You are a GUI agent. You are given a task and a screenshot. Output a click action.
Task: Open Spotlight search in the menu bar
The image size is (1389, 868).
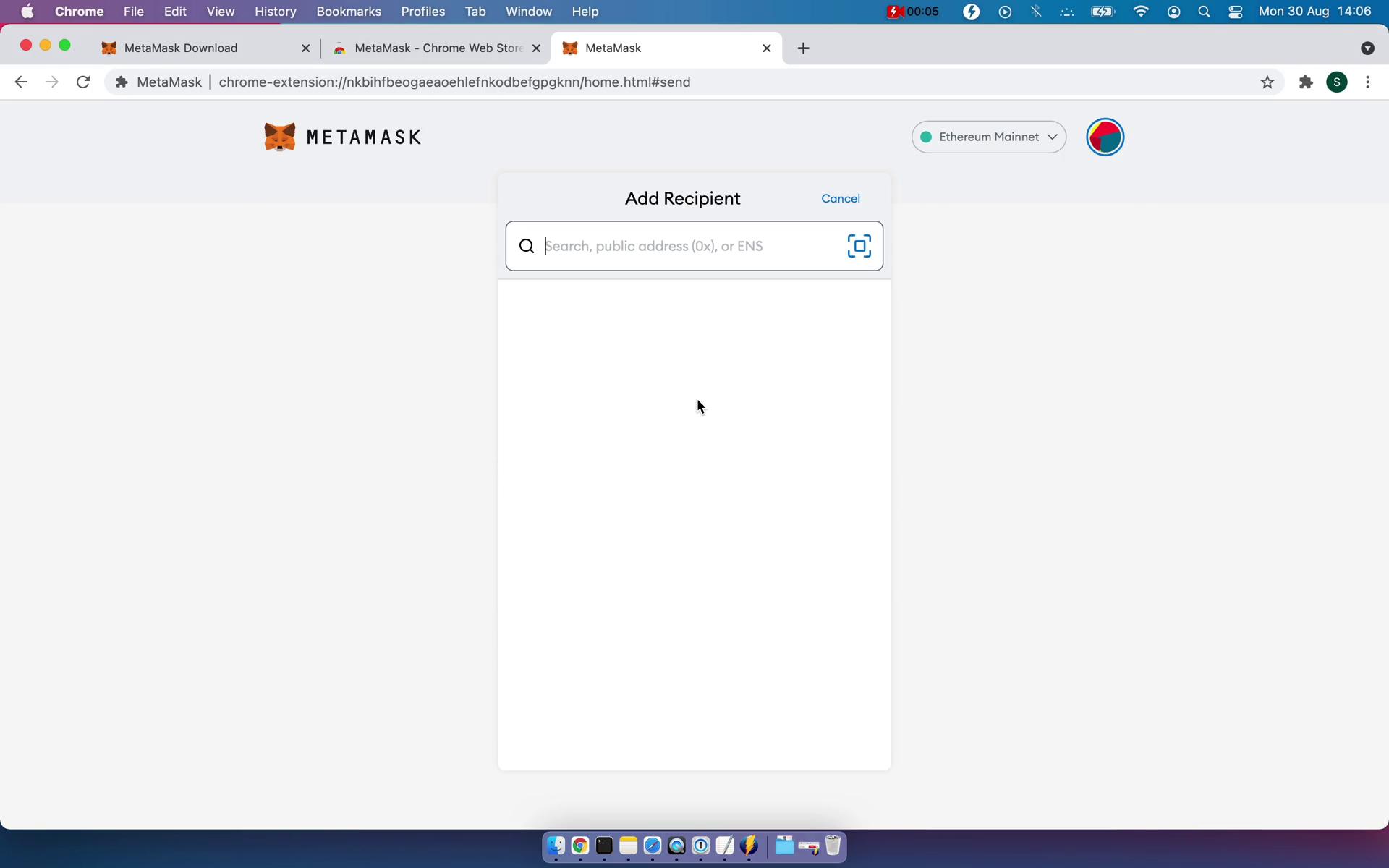1204,12
